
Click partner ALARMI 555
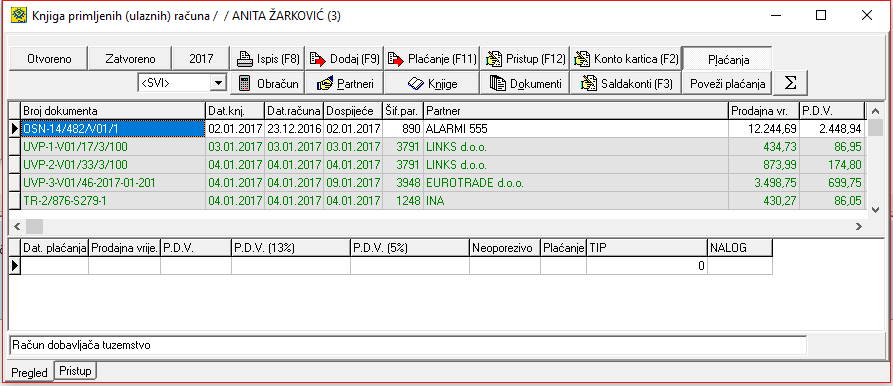coord(576,129)
